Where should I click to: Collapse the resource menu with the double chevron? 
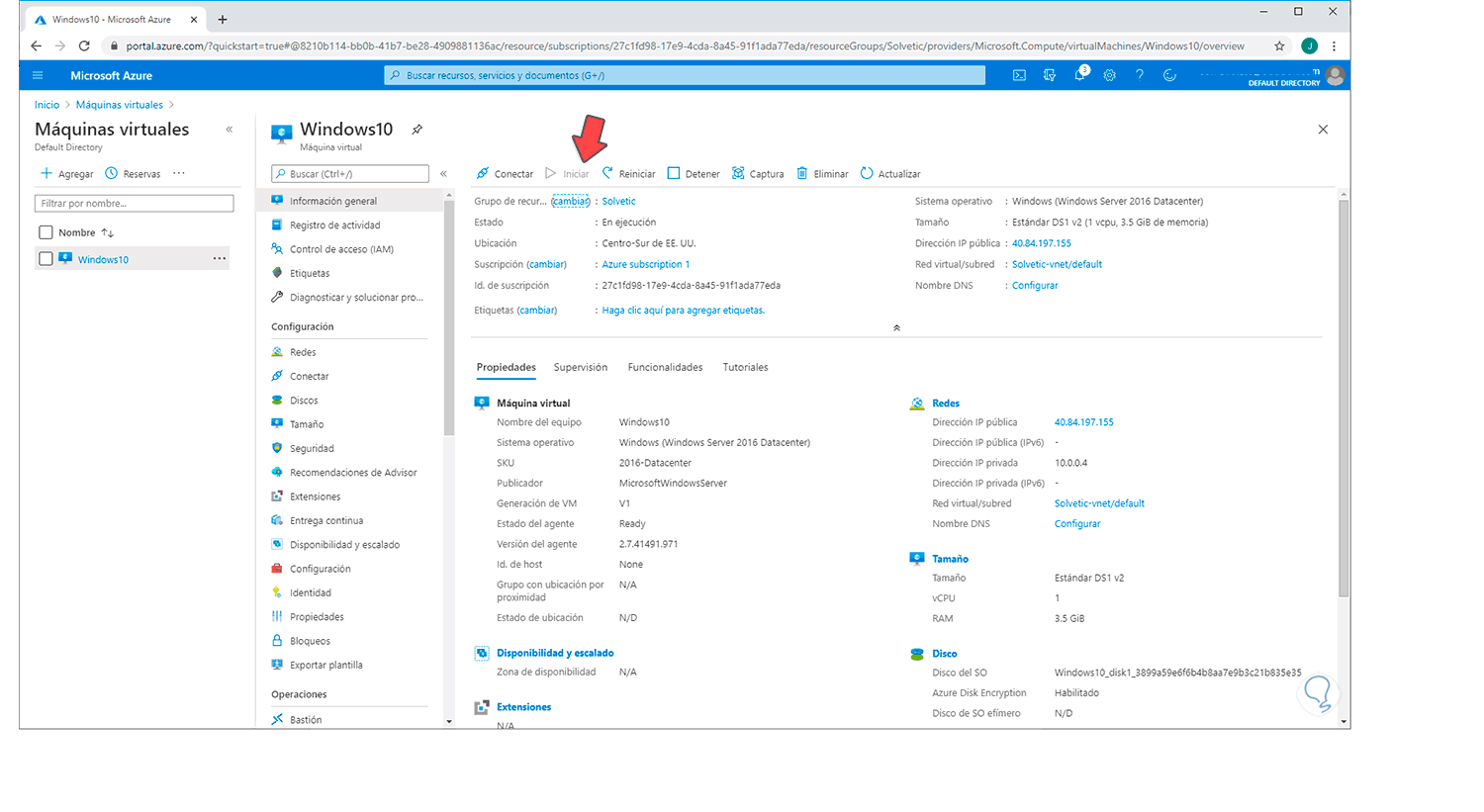(x=443, y=174)
